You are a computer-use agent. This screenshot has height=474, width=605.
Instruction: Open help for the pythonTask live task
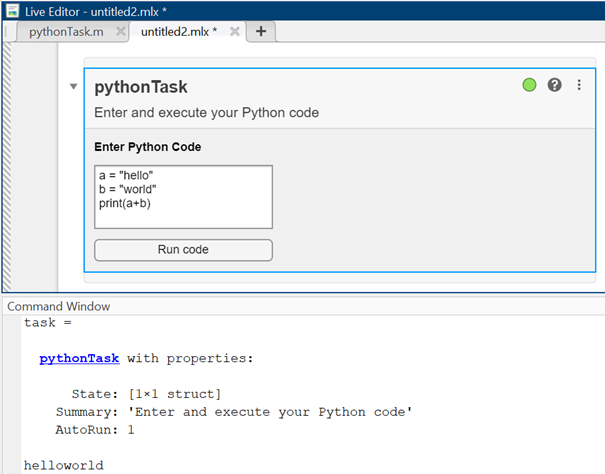tap(554, 85)
